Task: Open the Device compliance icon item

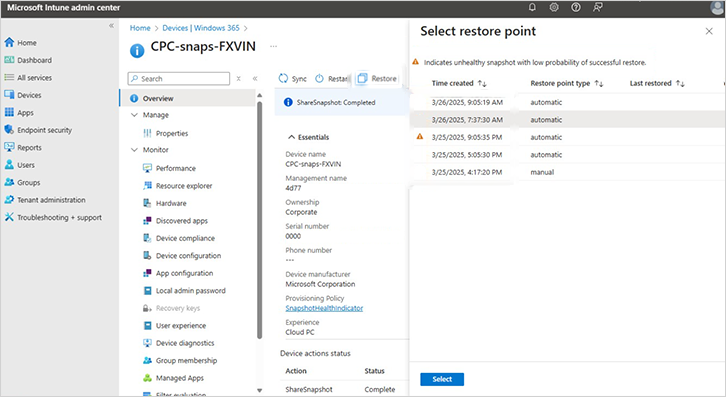Action: (x=147, y=238)
